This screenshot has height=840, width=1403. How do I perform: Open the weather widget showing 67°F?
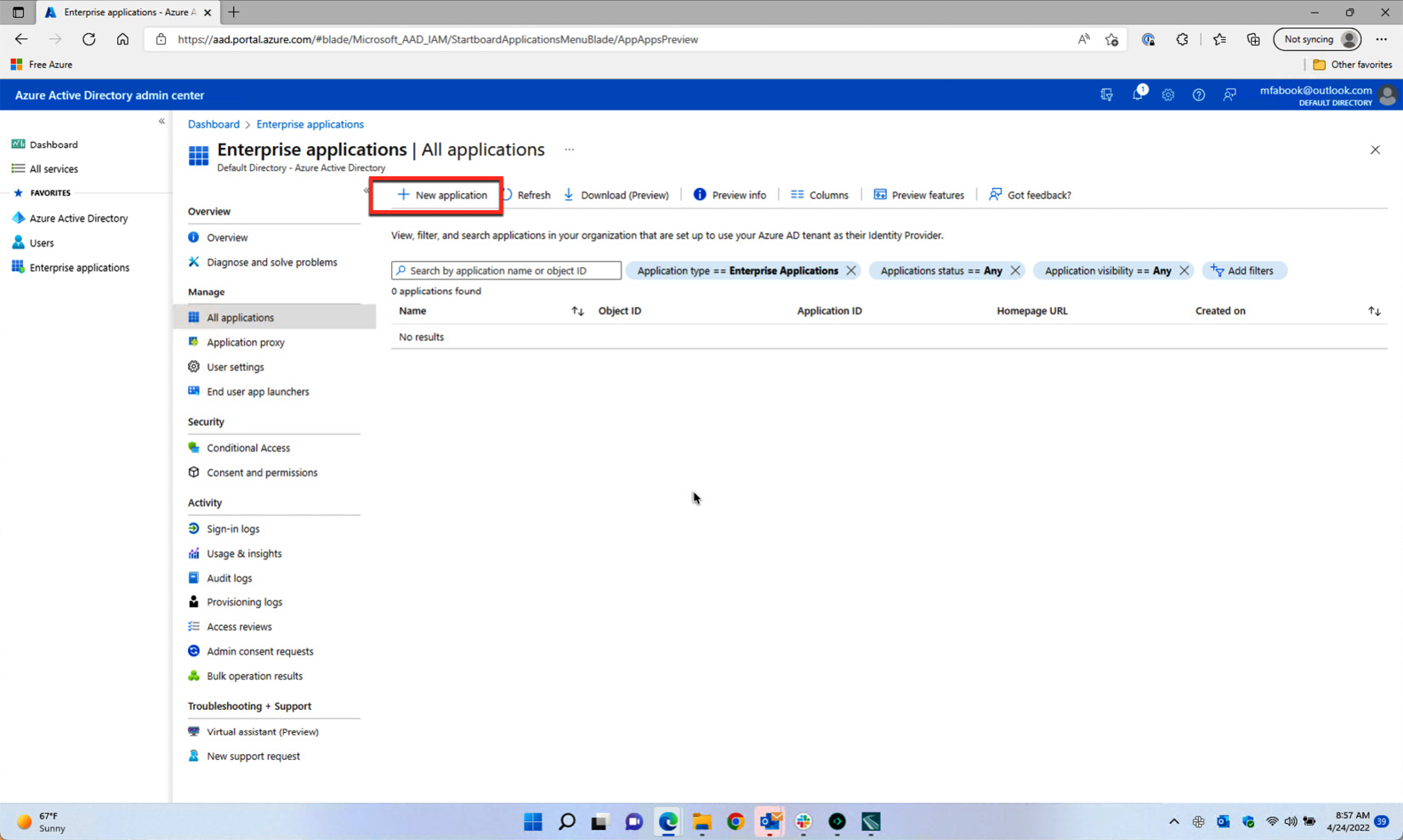43,821
